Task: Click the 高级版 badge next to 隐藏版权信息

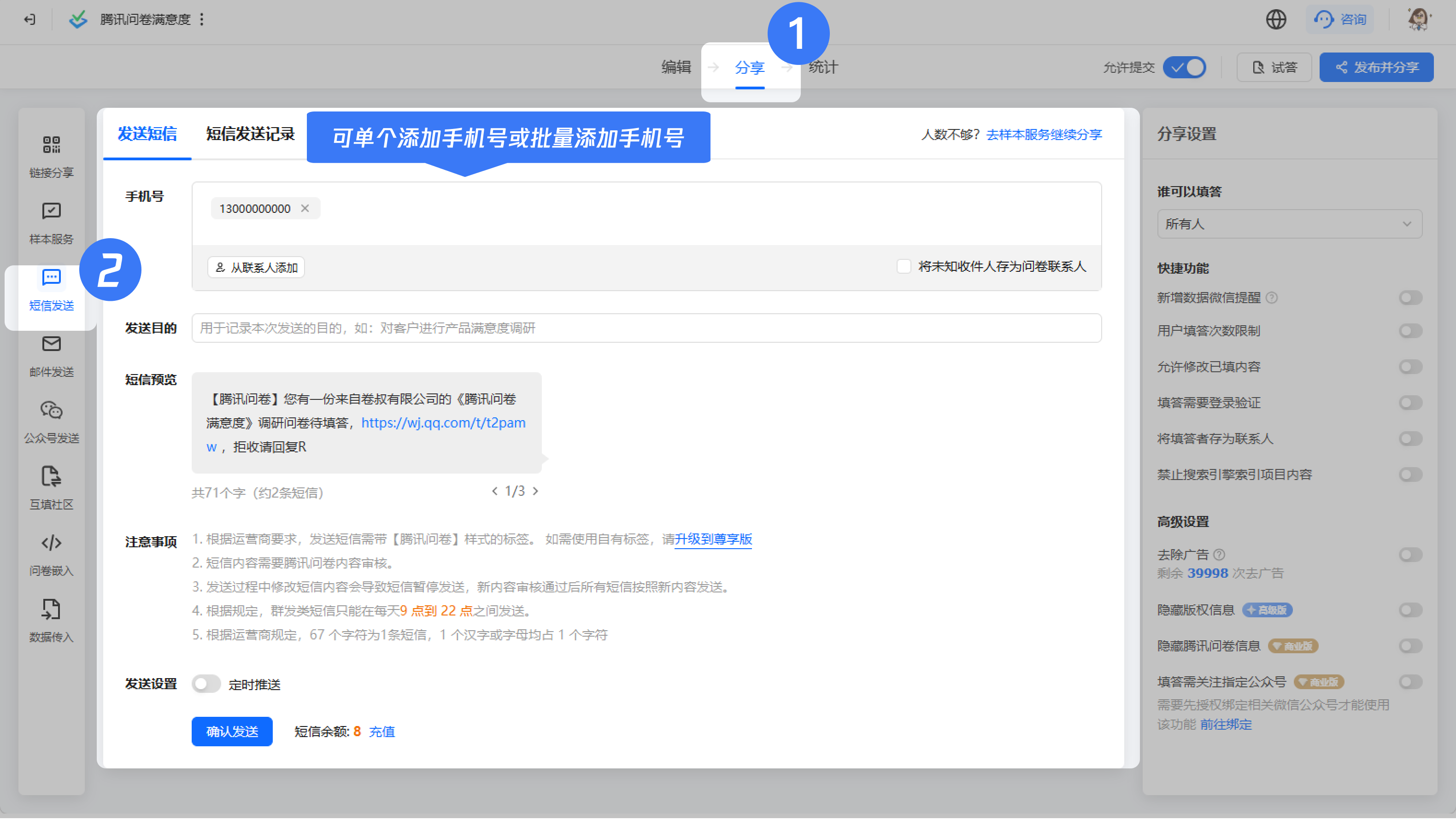Action: (x=1267, y=610)
